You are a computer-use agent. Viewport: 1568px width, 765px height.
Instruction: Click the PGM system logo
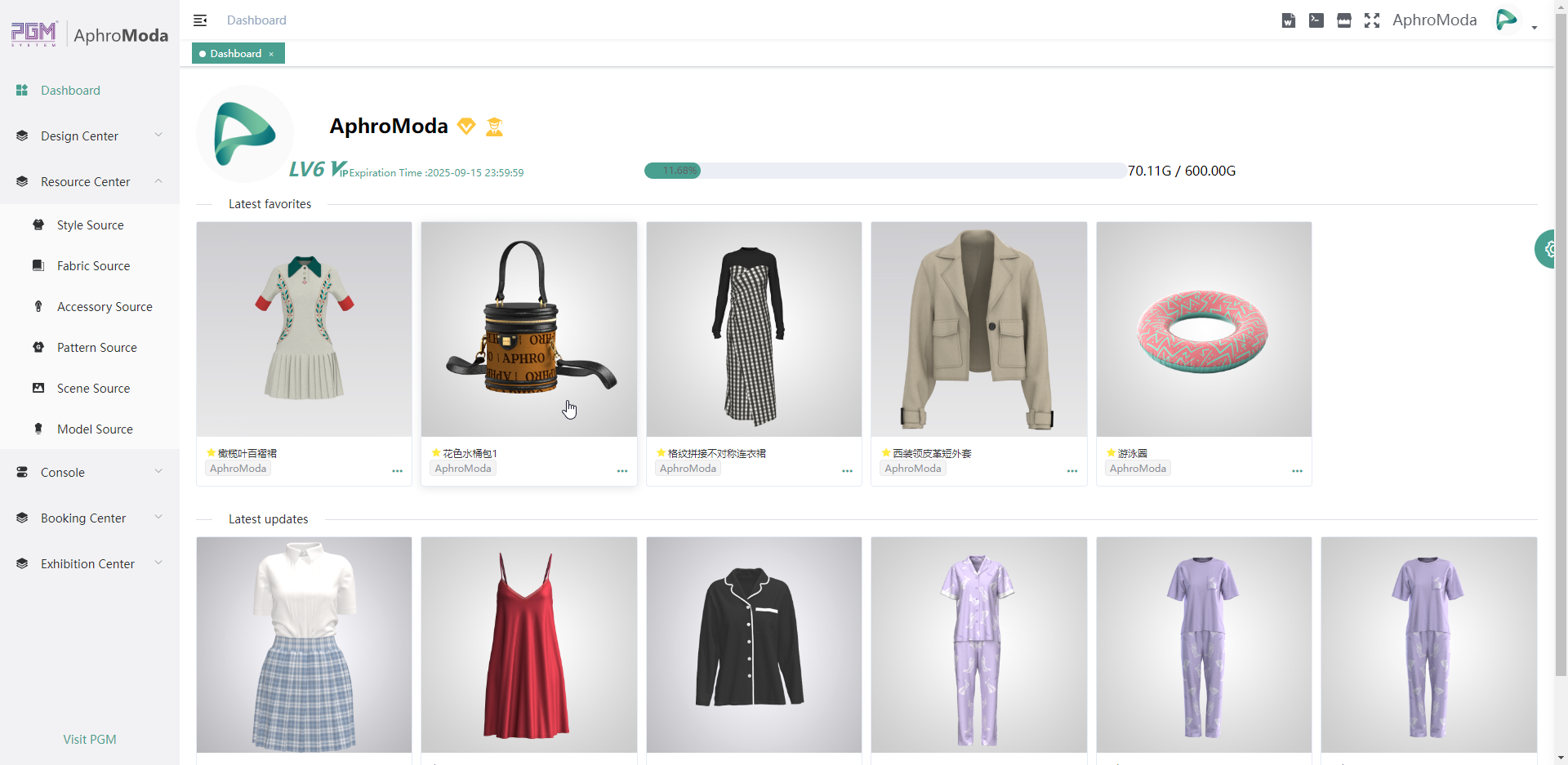[x=33, y=34]
